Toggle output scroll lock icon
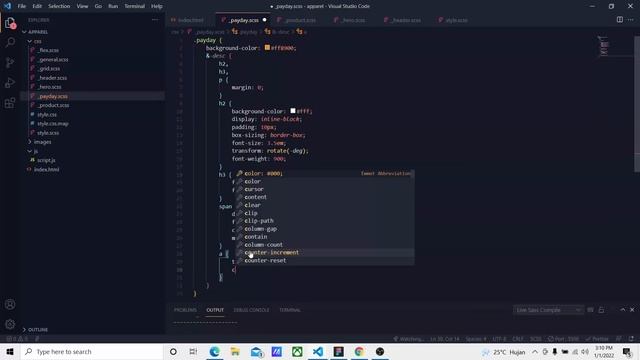The width and height of the screenshot is (640, 360). click(x=601, y=310)
